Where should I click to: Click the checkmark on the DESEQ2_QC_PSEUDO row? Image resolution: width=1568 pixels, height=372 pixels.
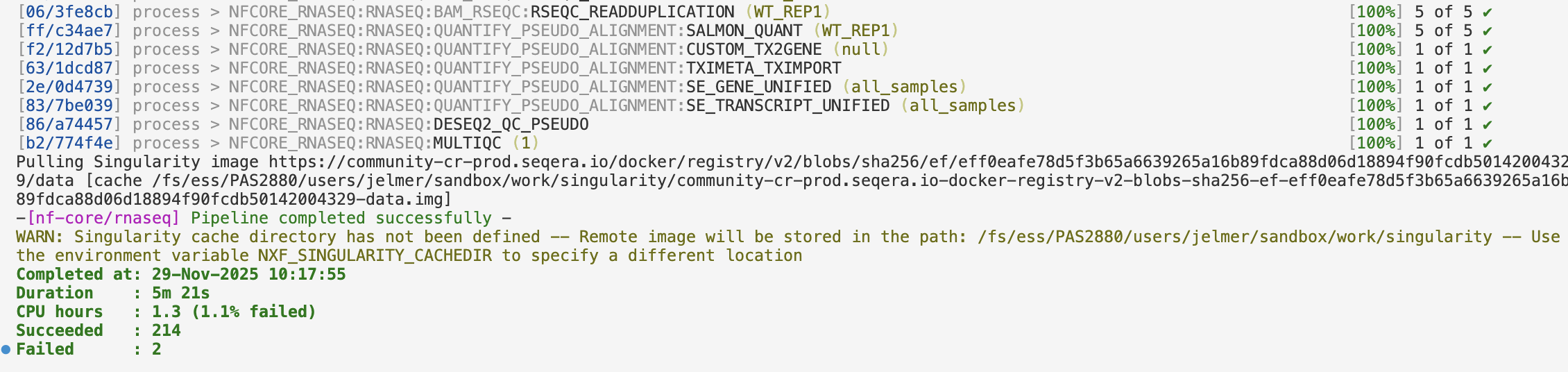click(1487, 125)
